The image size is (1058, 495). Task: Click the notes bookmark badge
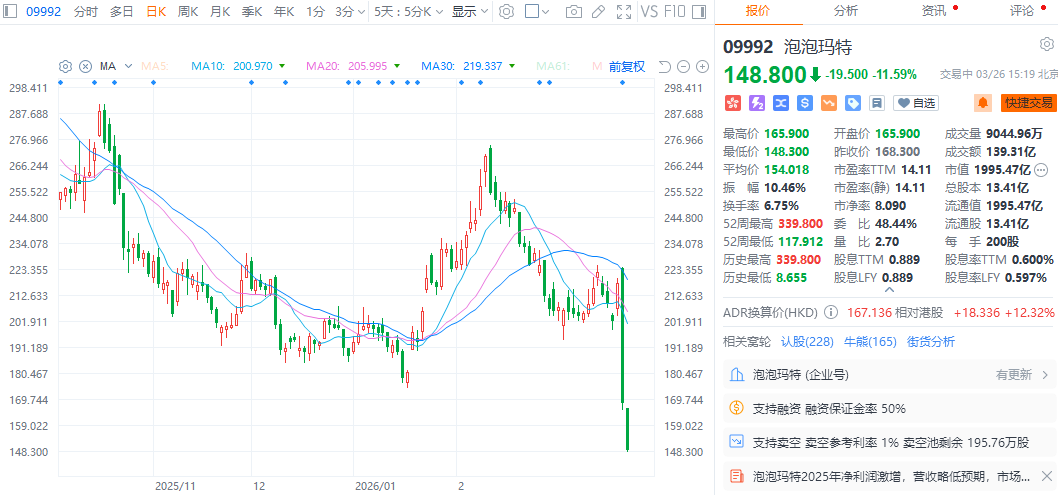pyautogui.click(x=876, y=103)
